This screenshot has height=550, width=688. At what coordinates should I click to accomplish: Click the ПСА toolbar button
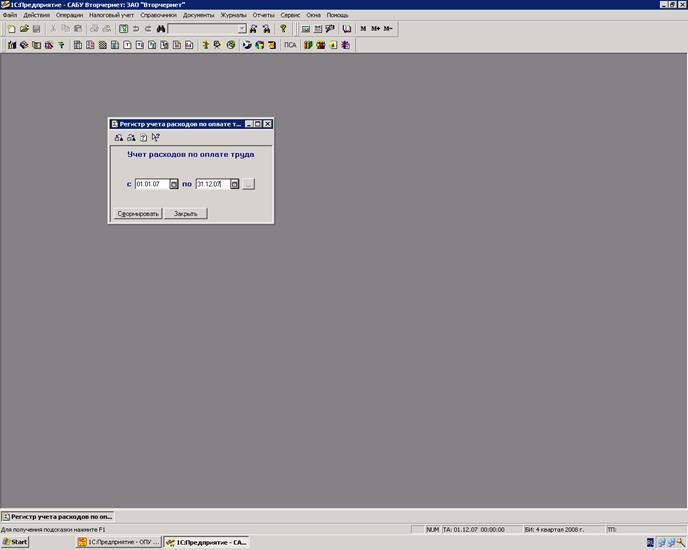[290, 45]
